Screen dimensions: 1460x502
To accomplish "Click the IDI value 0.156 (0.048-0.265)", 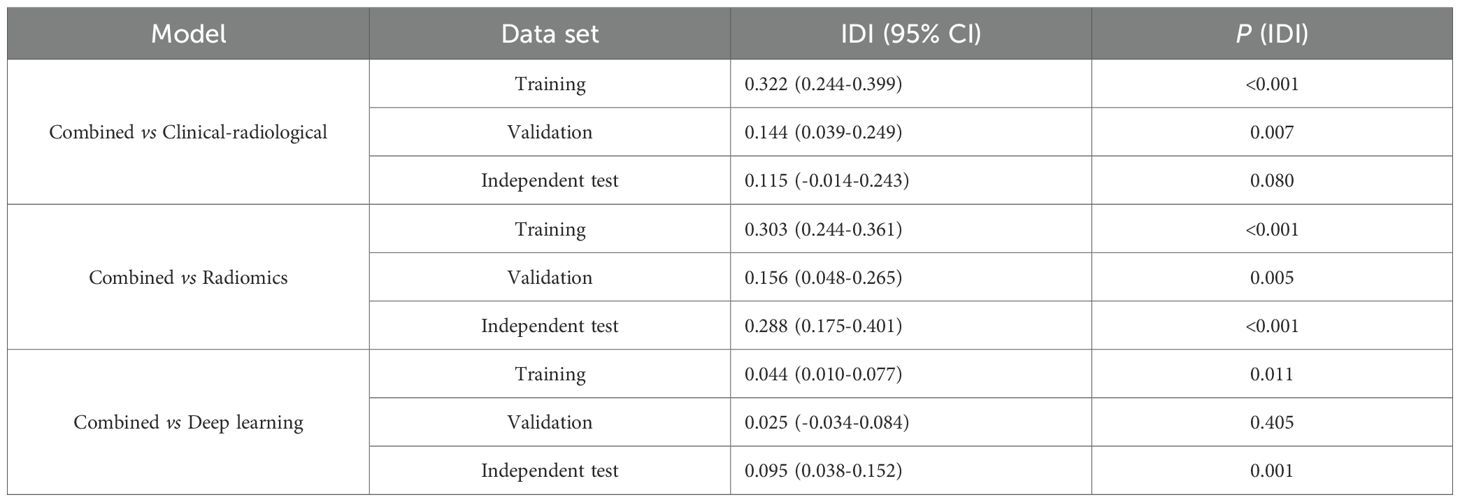I will click(x=825, y=277).
